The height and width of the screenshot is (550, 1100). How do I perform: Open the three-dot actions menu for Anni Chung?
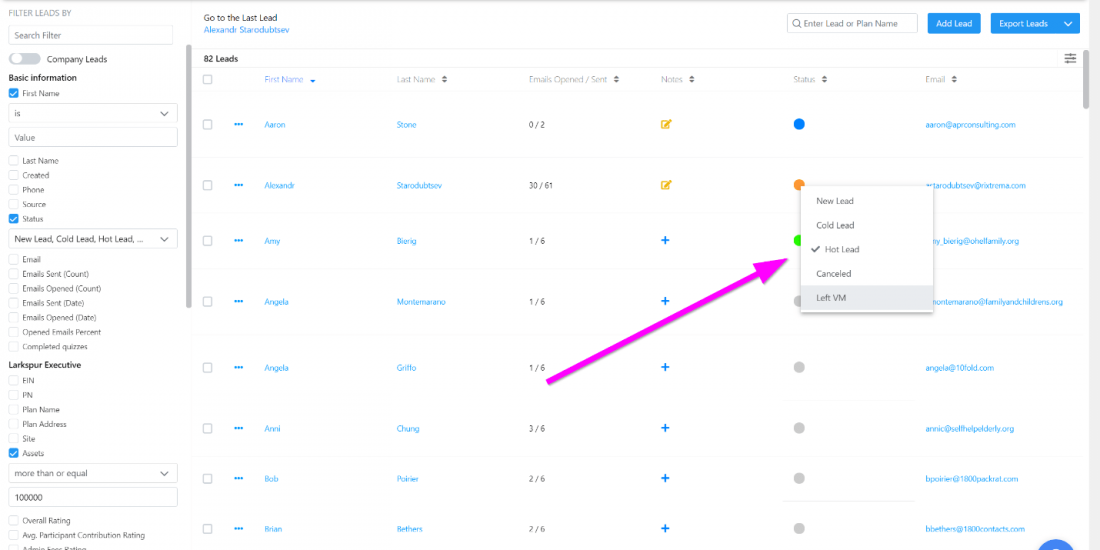[239, 428]
